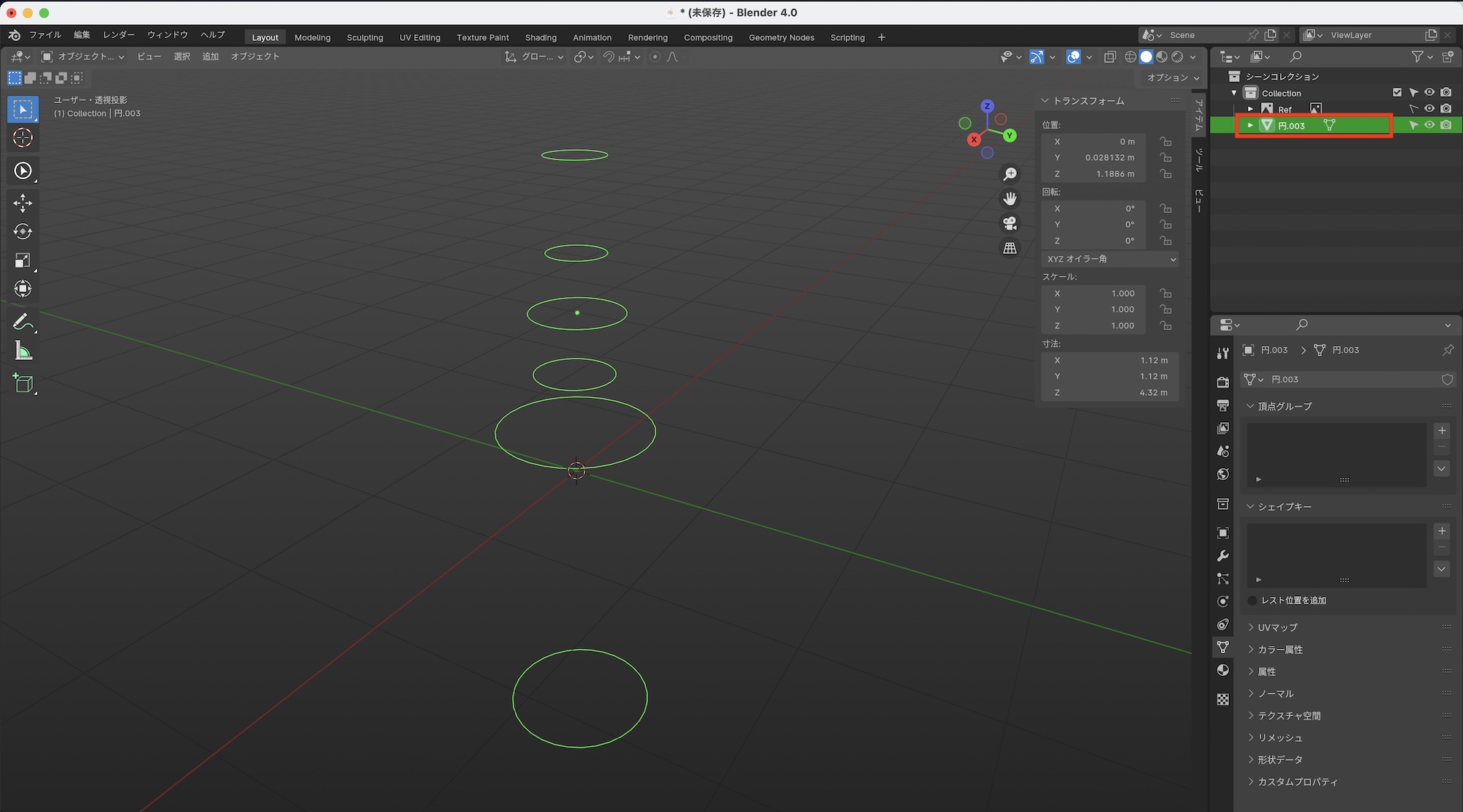Select the Rotate tool

coord(23,231)
